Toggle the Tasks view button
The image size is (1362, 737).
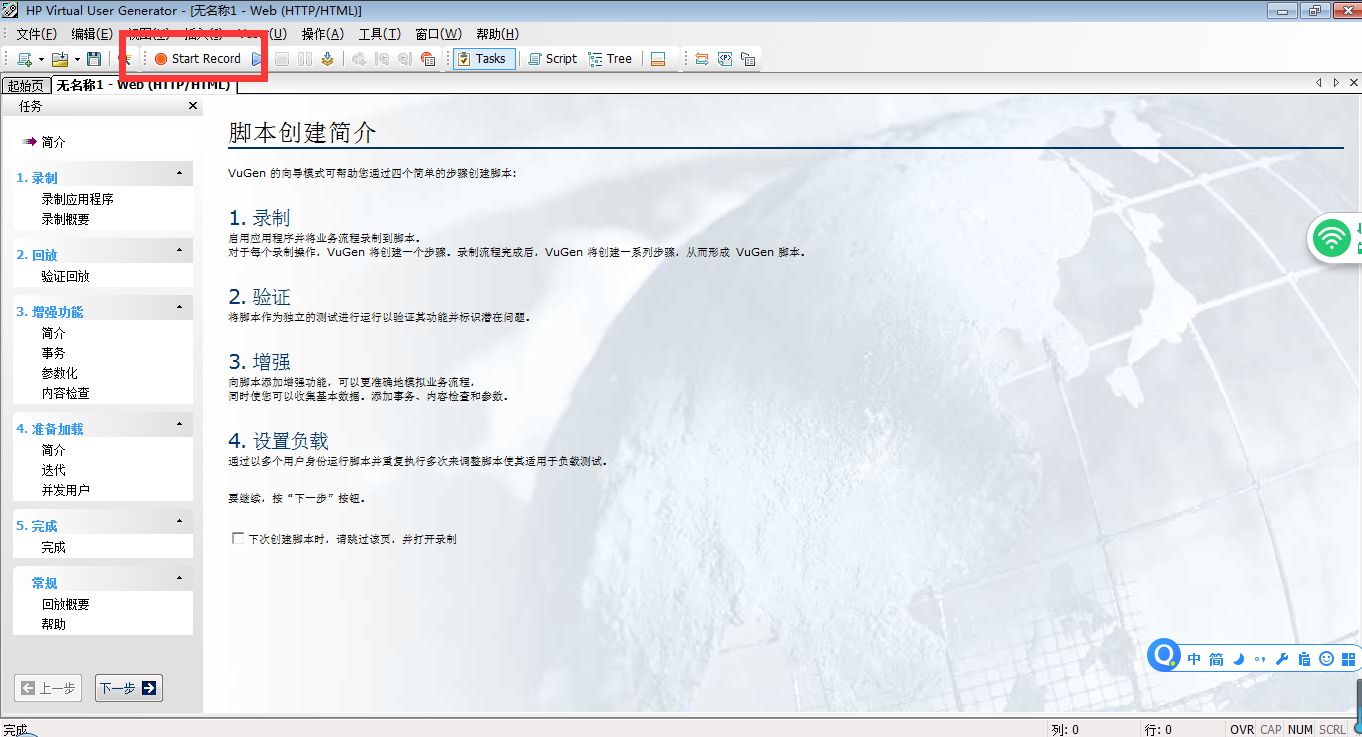pos(484,59)
